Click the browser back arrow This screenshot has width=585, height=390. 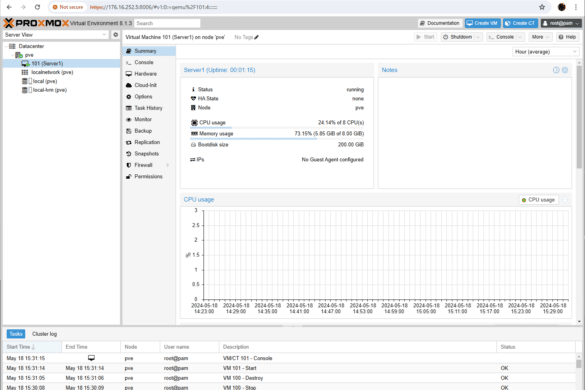click(x=9, y=7)
